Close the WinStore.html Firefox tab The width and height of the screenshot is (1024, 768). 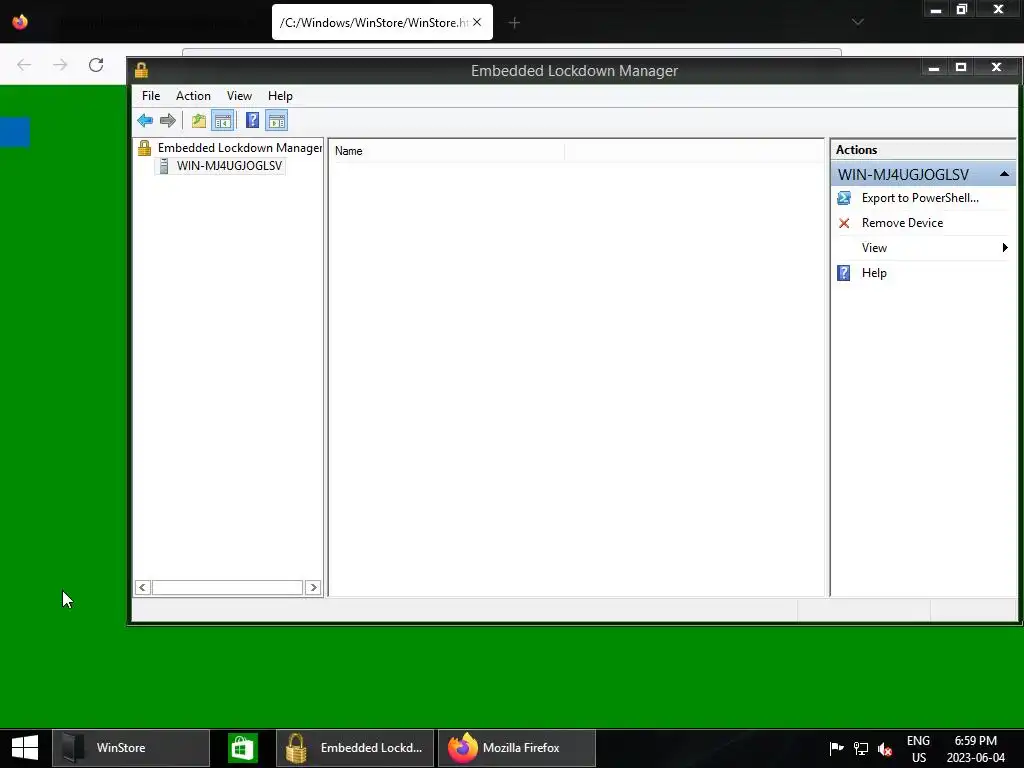(477, 22)
